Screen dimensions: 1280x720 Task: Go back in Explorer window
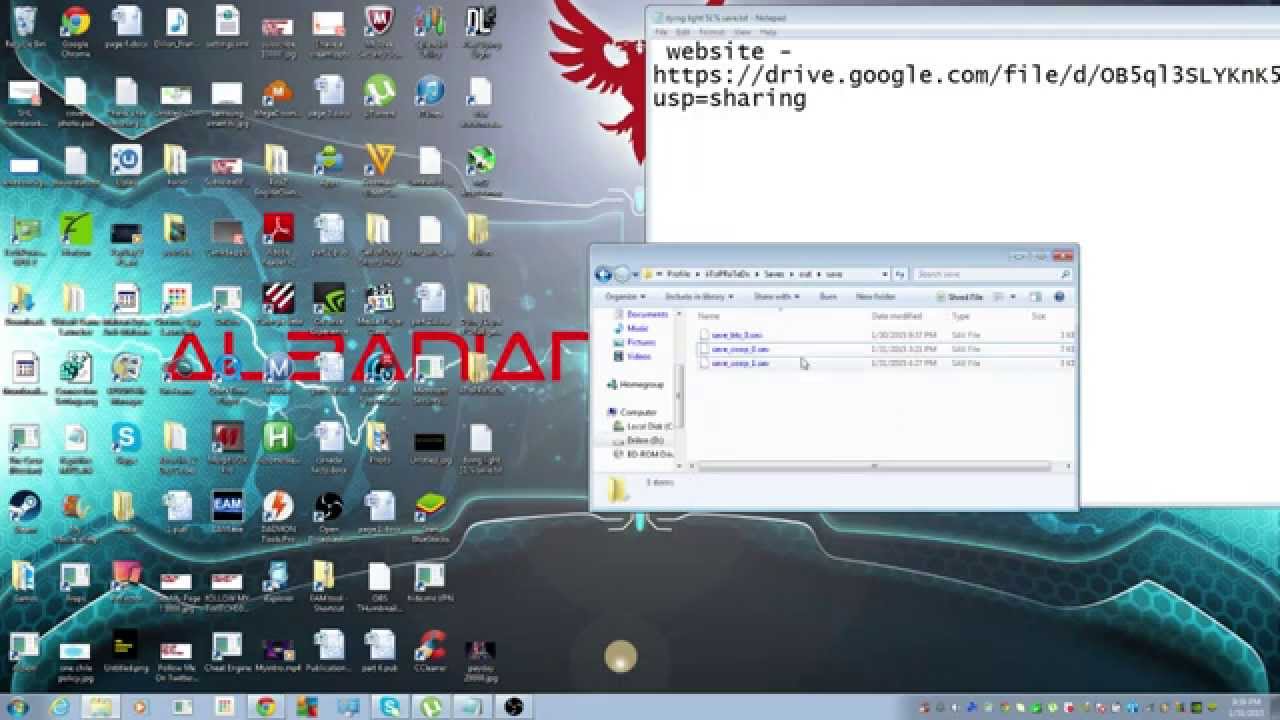point(603,274)
